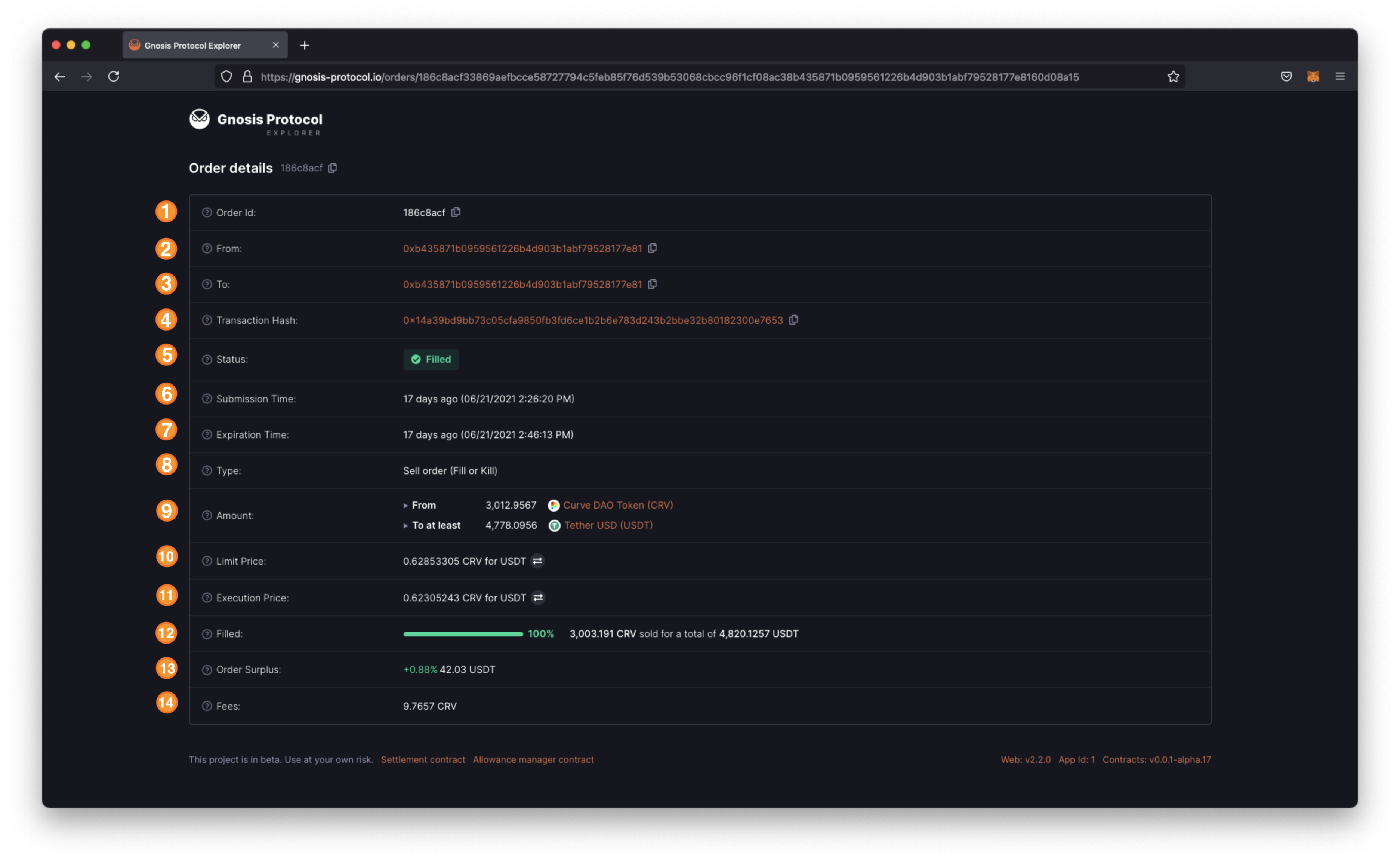Image resolution: width=1400 pixels, height=863 pixels.
Task: Copy the From address icon
Action: [652, 248]
